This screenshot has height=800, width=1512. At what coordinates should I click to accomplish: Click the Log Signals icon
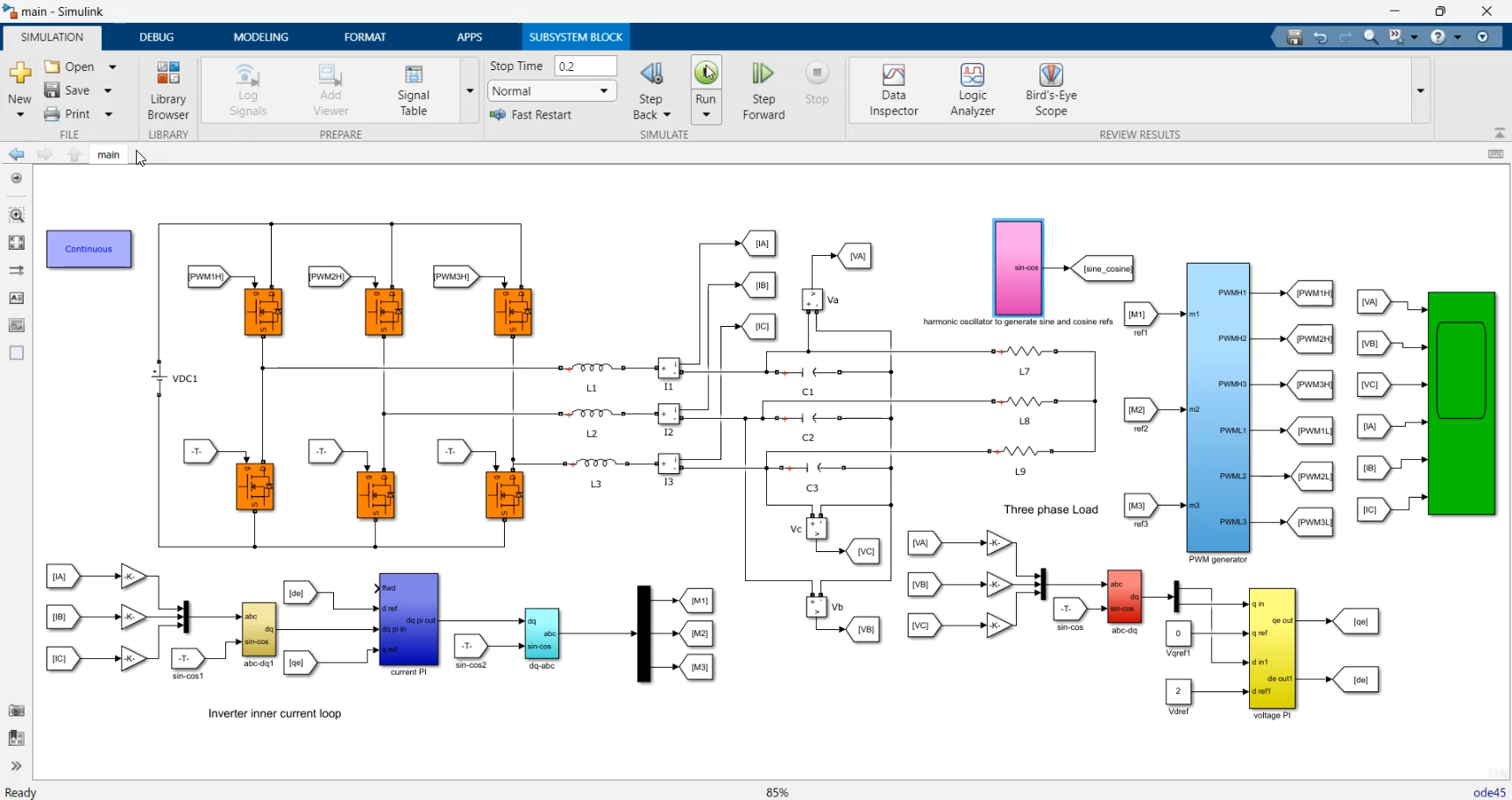pyautogui.click(x=247, y=74)
